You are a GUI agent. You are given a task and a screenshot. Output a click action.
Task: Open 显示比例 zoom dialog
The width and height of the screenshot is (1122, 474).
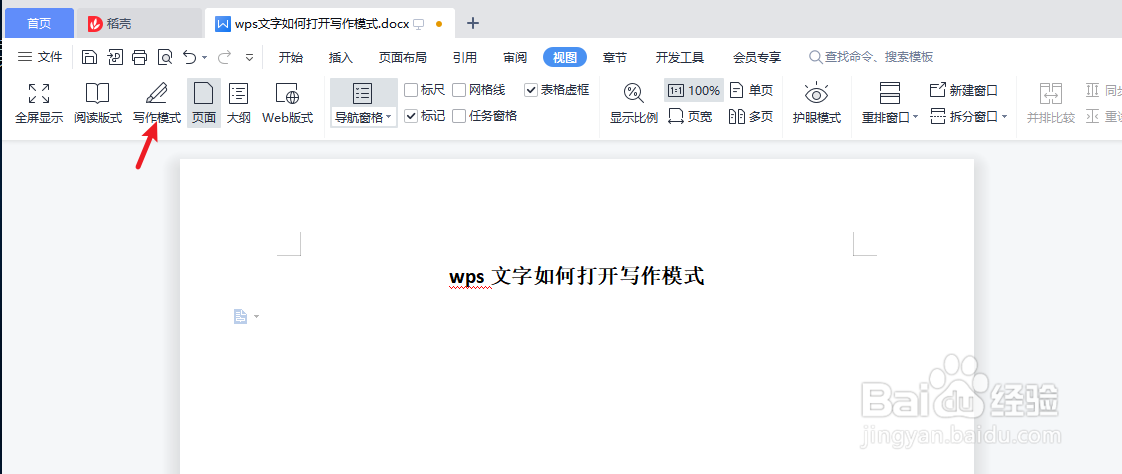(x=634, y=104)
